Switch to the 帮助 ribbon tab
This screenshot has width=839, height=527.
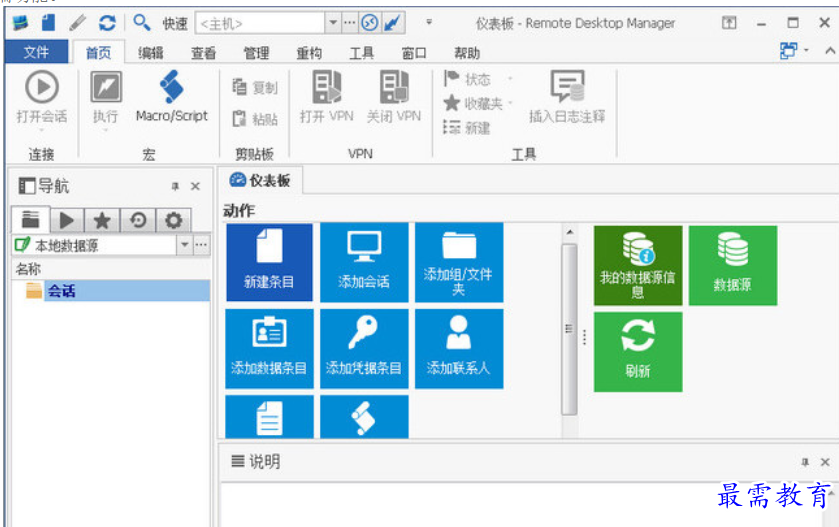467,53
